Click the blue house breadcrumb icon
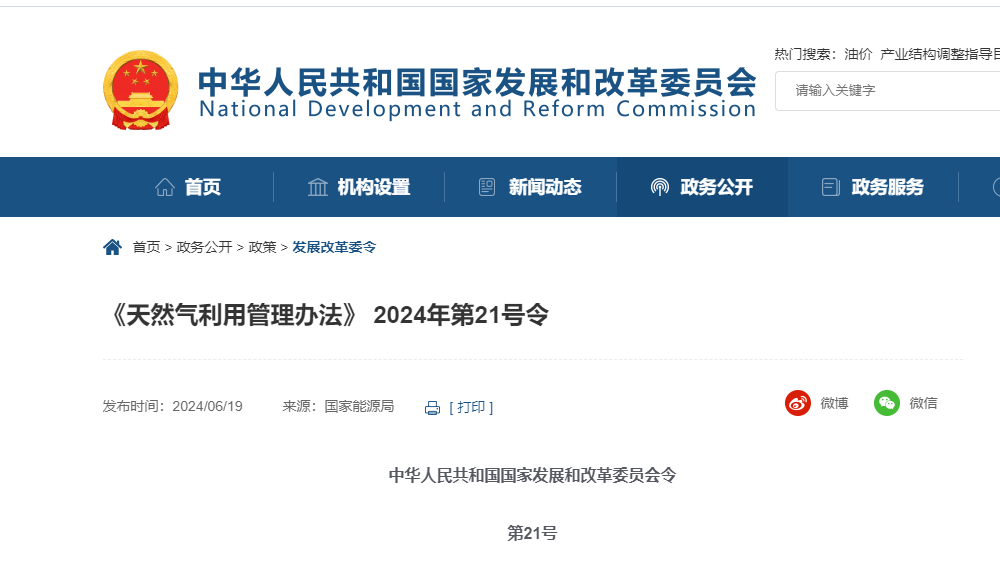The width and height of the screenshot is (1000, 564). click(112, 247)
